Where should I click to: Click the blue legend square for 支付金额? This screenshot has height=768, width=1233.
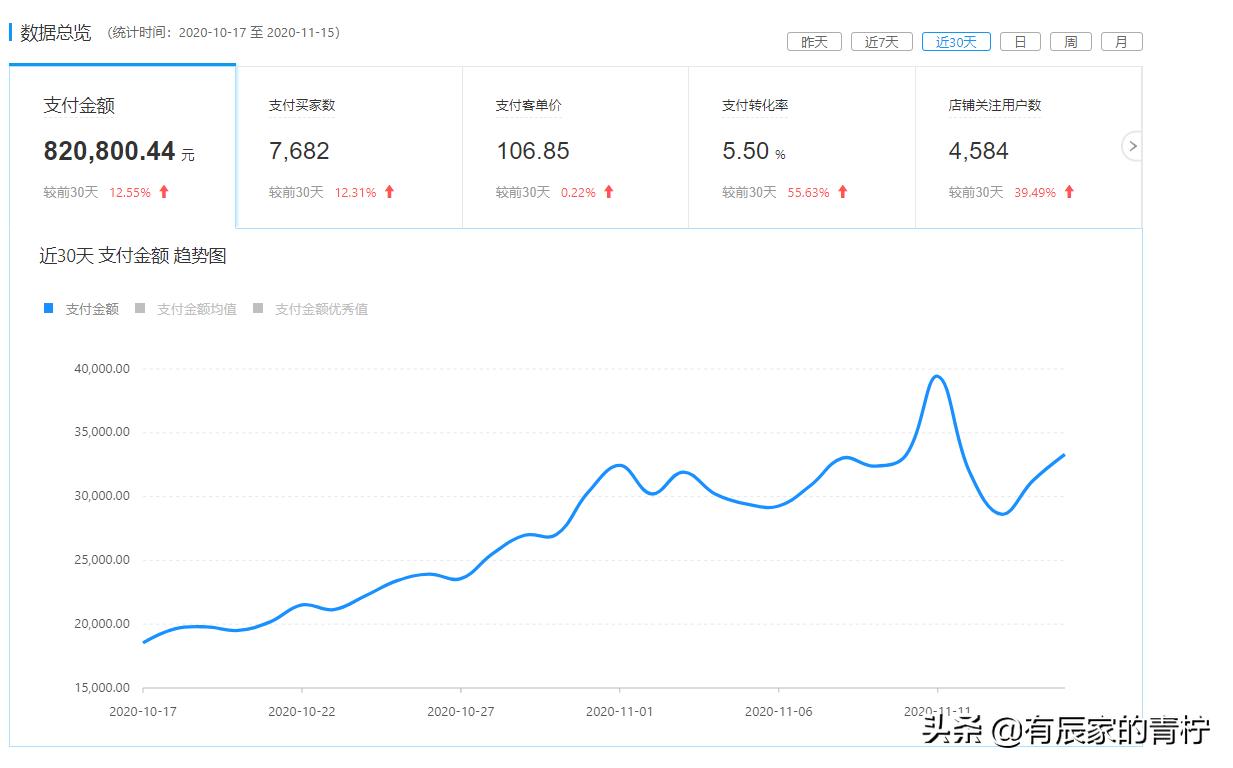point(47,308)
